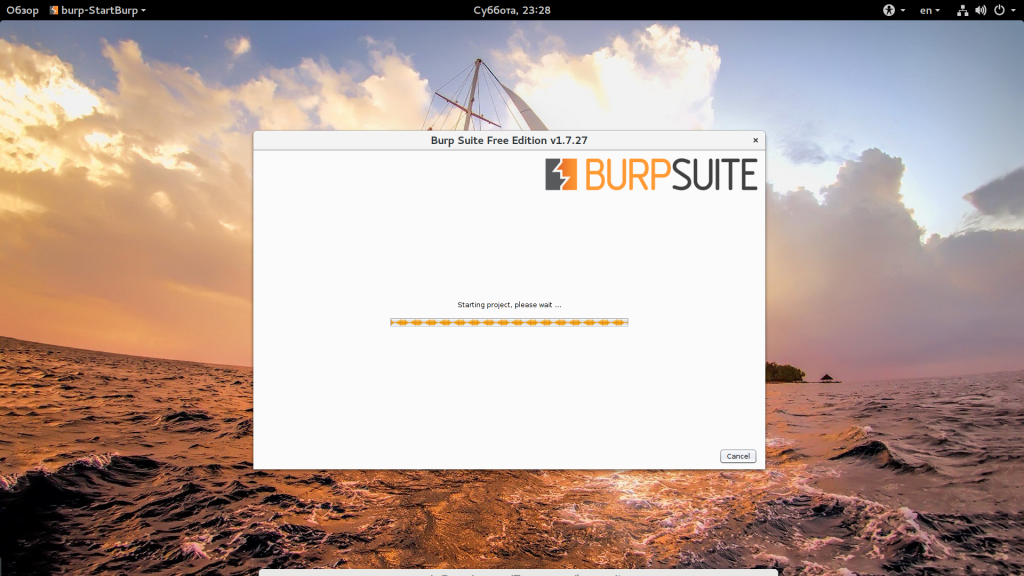Image resolution: width=1024 pixels, height=576 pixels.
Task: Click the power icon in top bar
Action: (999, 10)
